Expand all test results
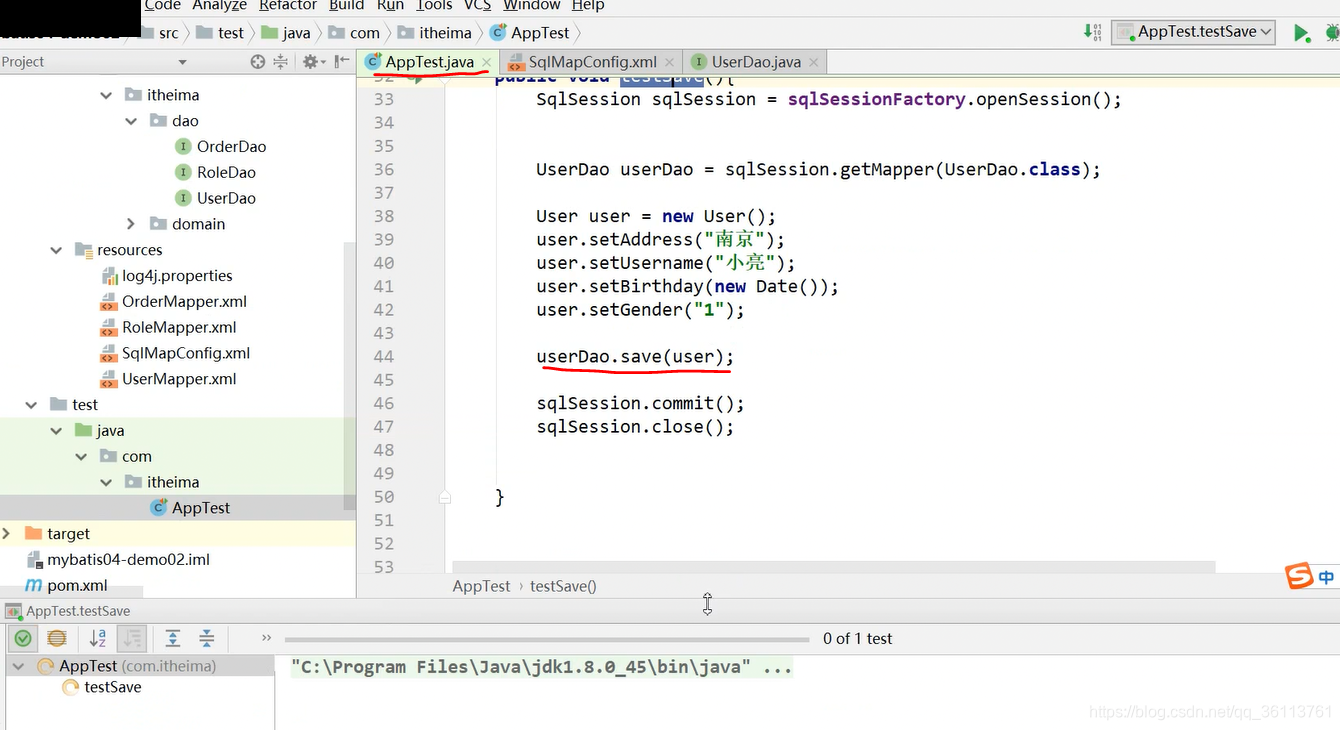Screen dimensions: 1340x730 (173, 638)
